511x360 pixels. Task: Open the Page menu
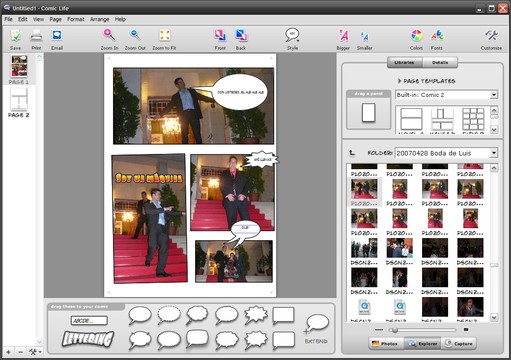(56, 19)
